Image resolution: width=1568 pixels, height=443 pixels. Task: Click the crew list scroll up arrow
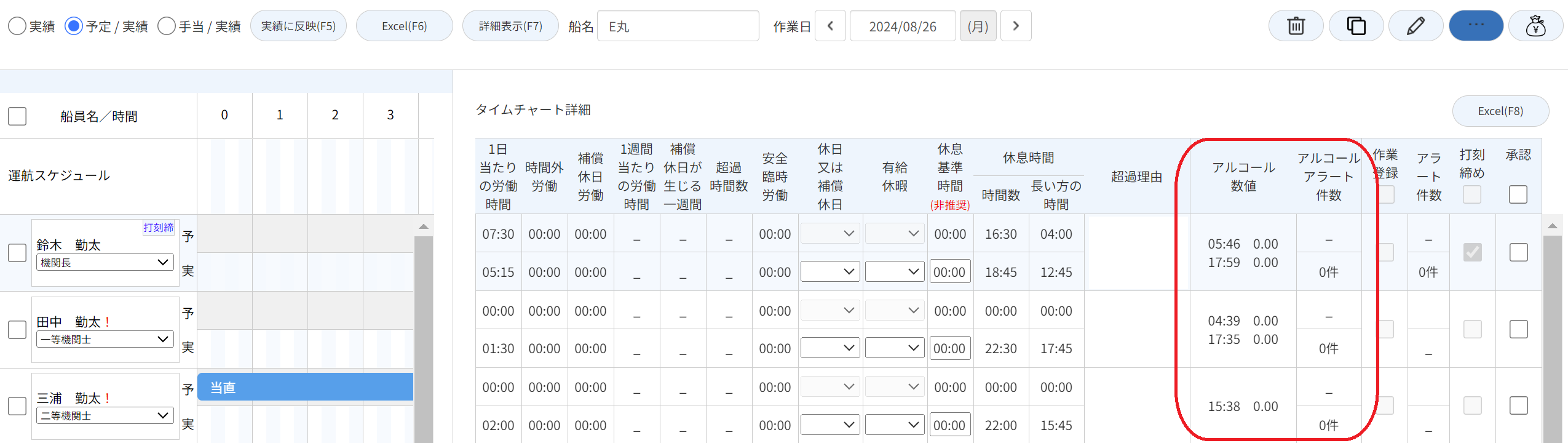423,226
